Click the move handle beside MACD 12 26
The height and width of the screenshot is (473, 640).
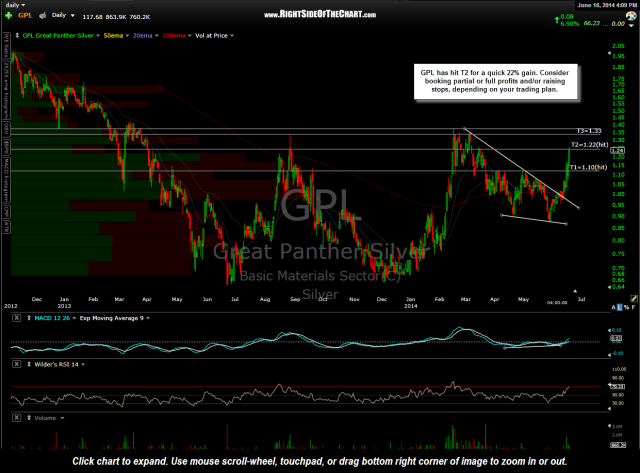point(29,318)
